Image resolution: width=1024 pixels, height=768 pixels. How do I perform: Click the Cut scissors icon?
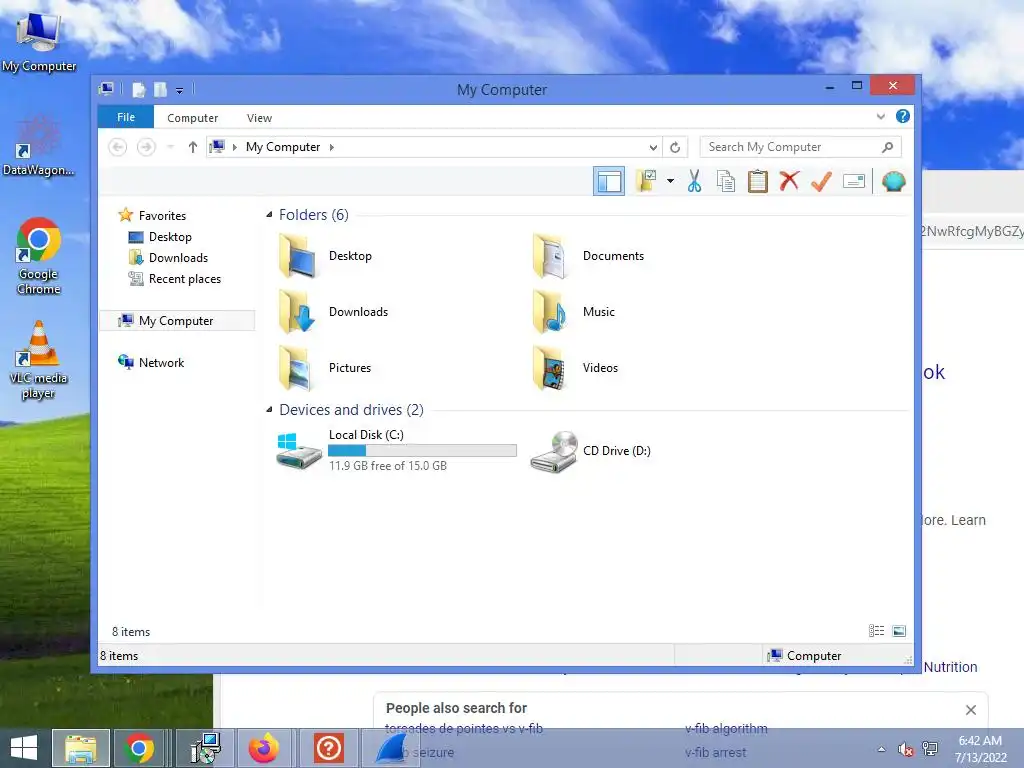click(694, 181)
